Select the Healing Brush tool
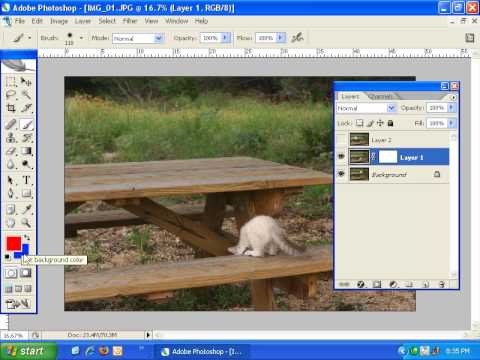This screenshot has width=480, height=360. [x=11, y=125]
